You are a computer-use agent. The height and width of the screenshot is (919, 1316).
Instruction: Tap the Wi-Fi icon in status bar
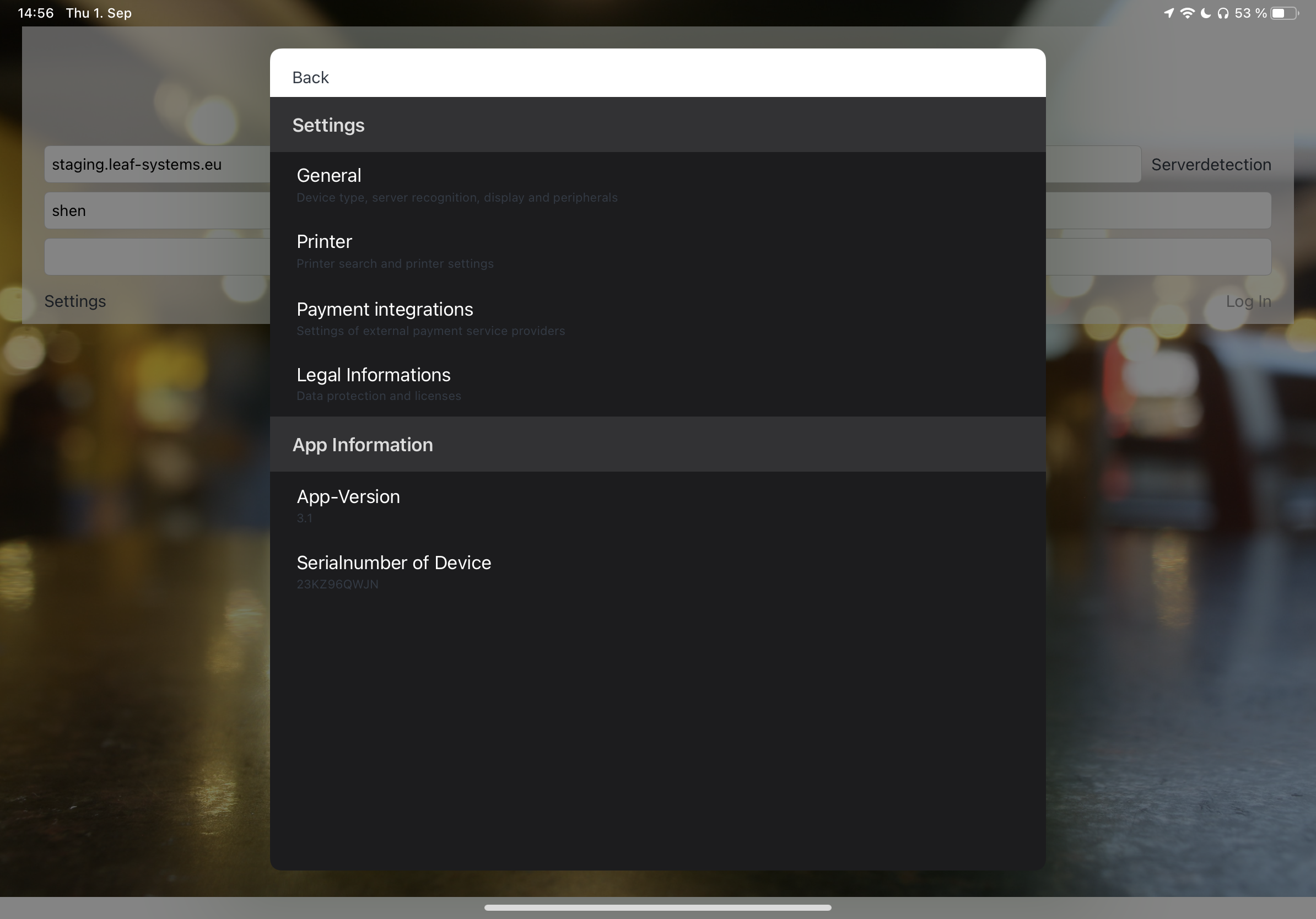click(x=1186, y=13)
